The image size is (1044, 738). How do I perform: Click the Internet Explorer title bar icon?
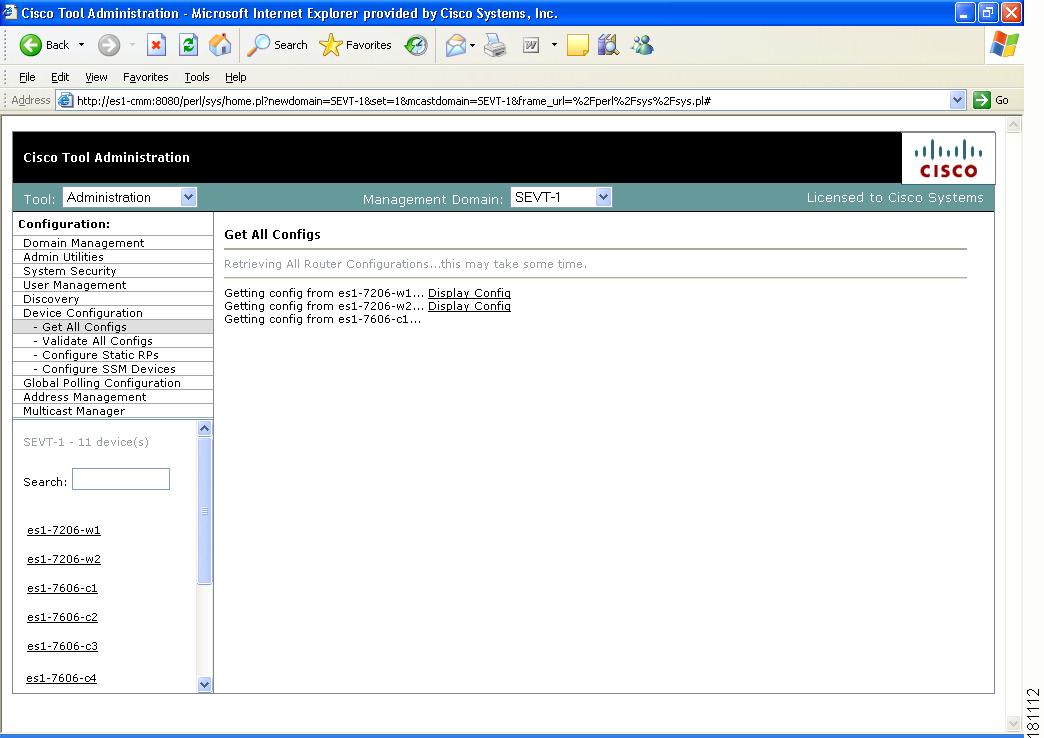[x=9, y=13]
